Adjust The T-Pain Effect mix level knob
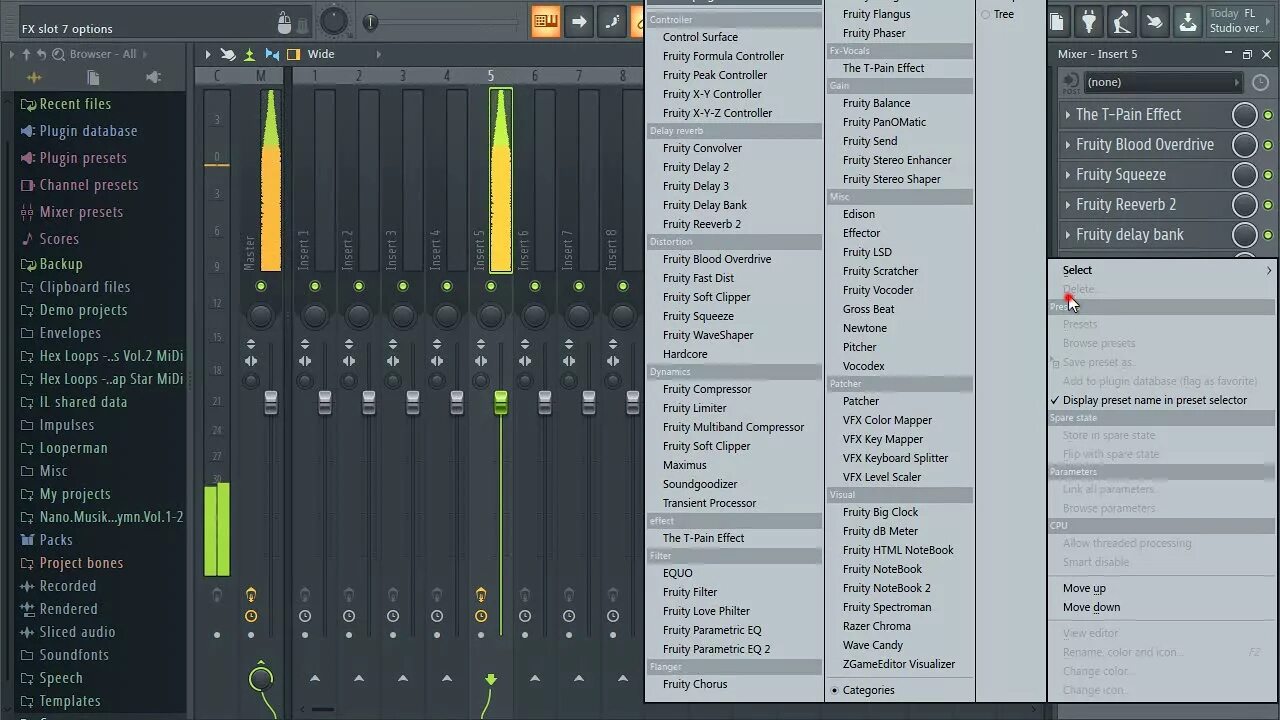The width and height of the screenshot is (1280, 720). pyautogui.click(x=1244, y=115)
